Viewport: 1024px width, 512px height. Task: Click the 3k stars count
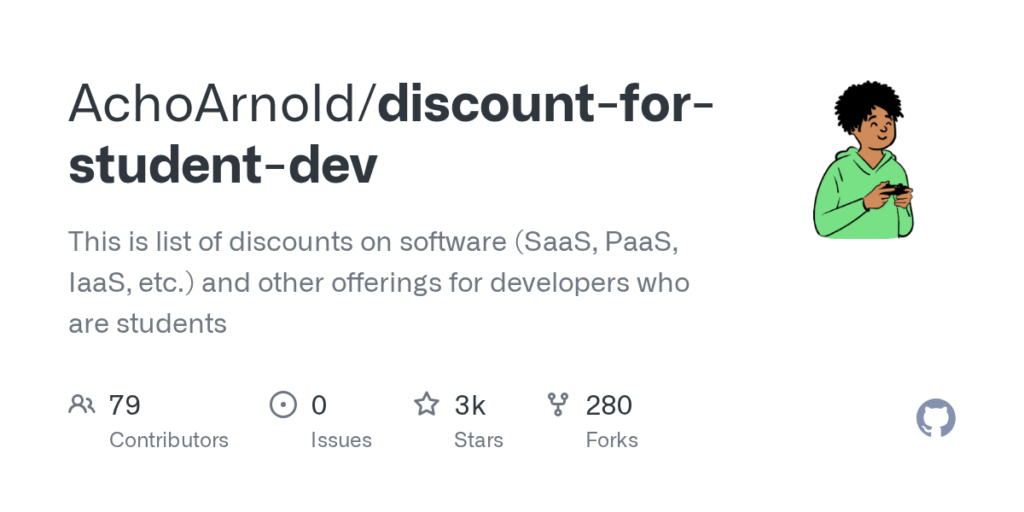click(x=470, y=405)
